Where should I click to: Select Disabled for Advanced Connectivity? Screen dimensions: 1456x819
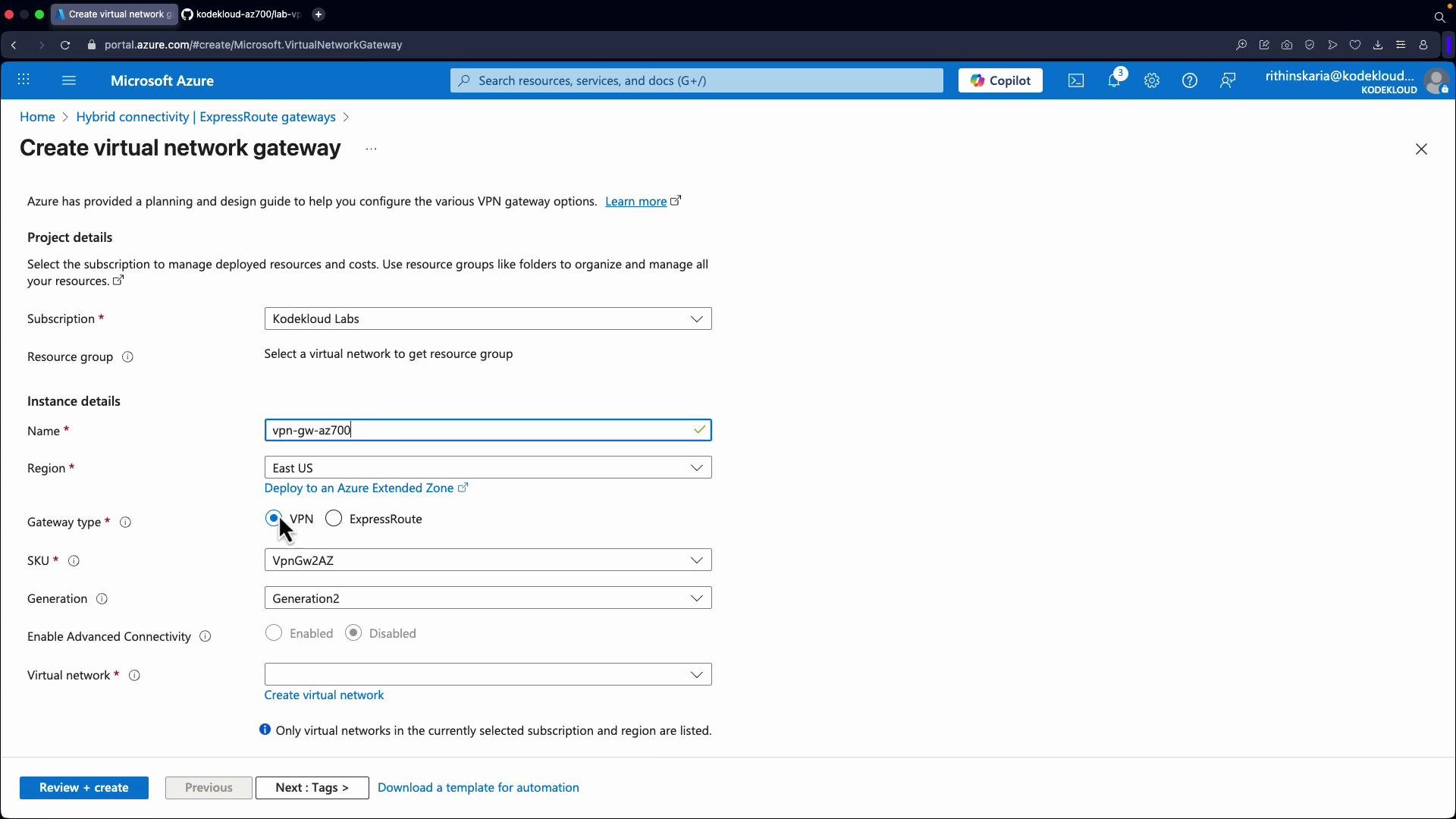[353, 633]
